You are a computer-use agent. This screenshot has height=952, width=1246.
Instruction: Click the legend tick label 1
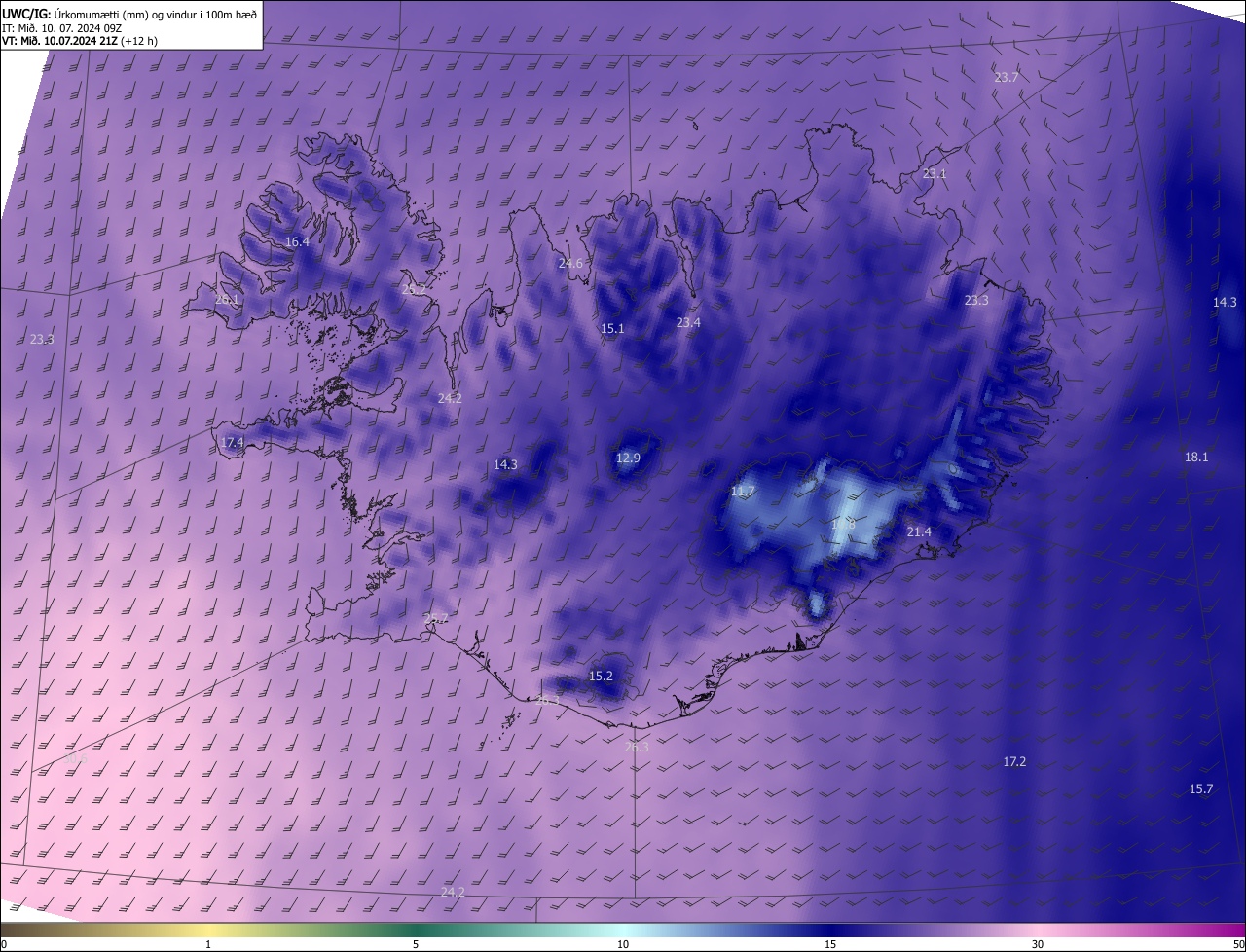pyautogui.click(x=208, y=944)
